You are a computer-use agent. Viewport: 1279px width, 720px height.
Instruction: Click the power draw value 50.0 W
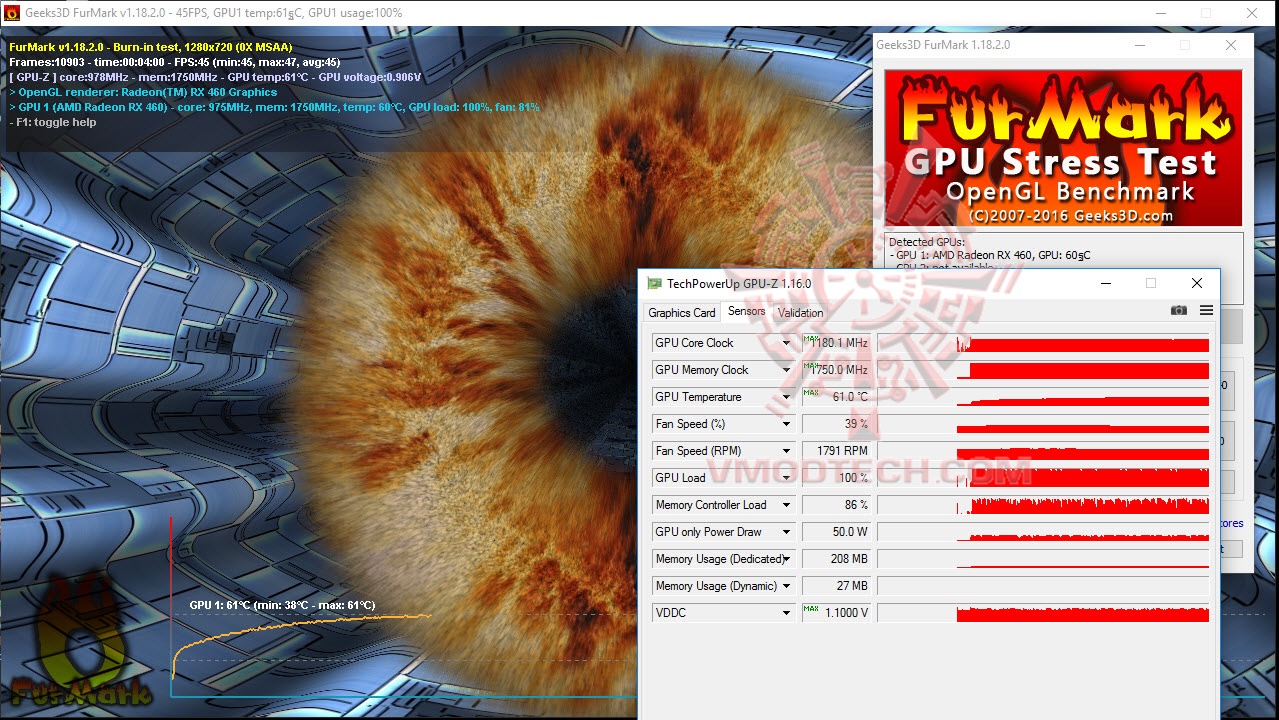pos(836,532)
